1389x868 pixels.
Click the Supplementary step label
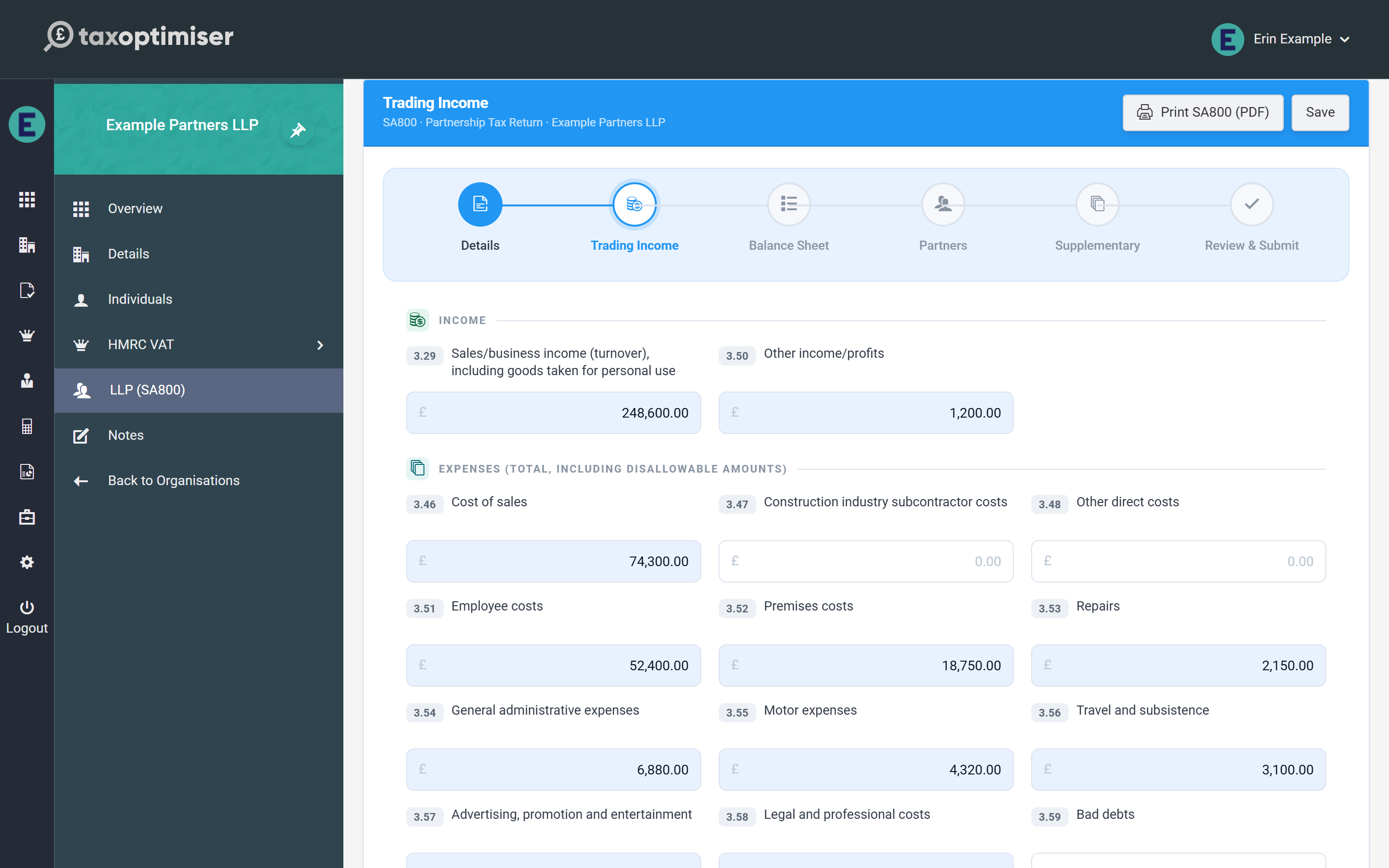1097,246
